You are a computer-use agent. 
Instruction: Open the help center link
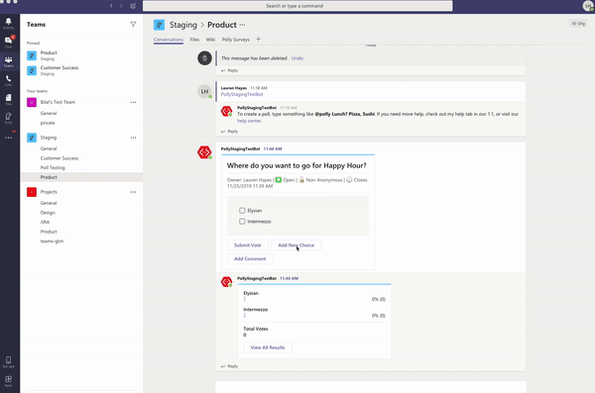[x=249, y=121]
